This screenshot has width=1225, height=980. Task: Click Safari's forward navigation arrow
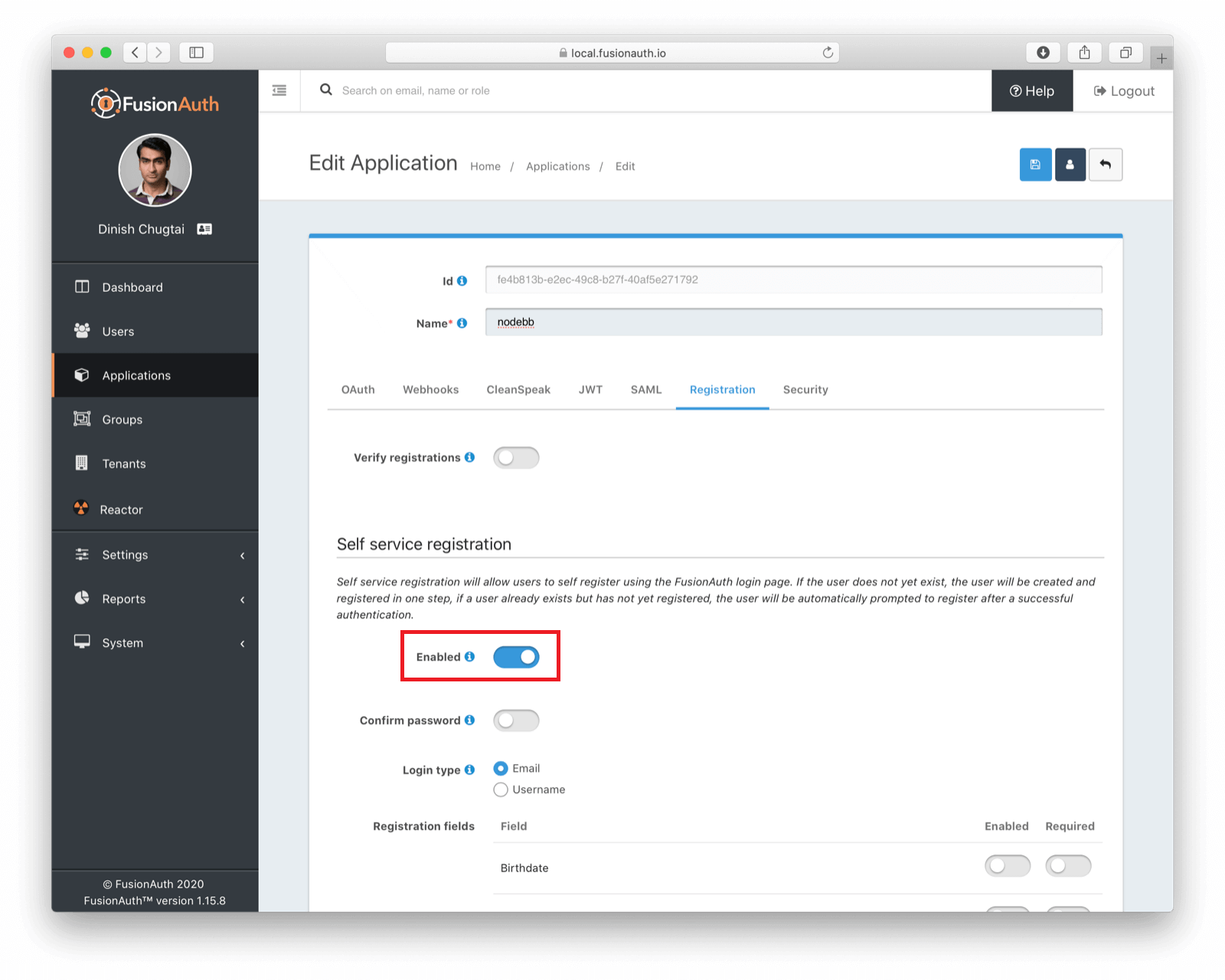tap(158, 52)
